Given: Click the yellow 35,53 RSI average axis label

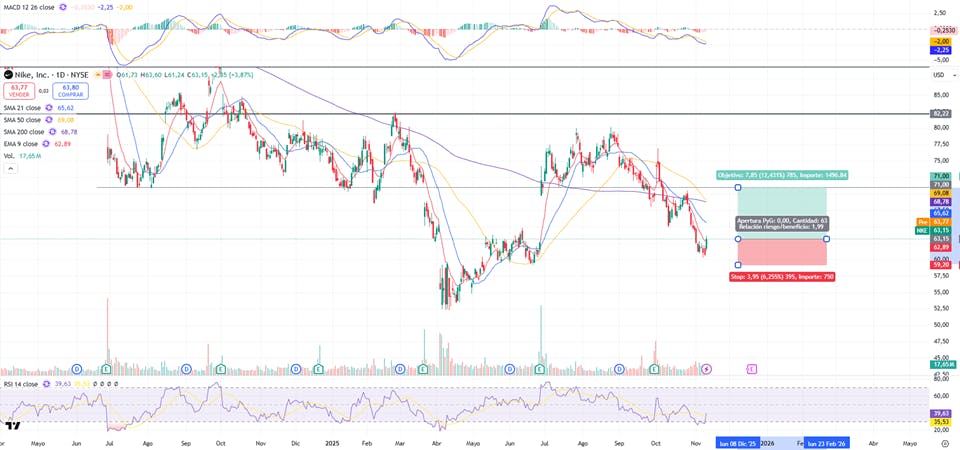Looking at the screenshot, I should point(940,422).
